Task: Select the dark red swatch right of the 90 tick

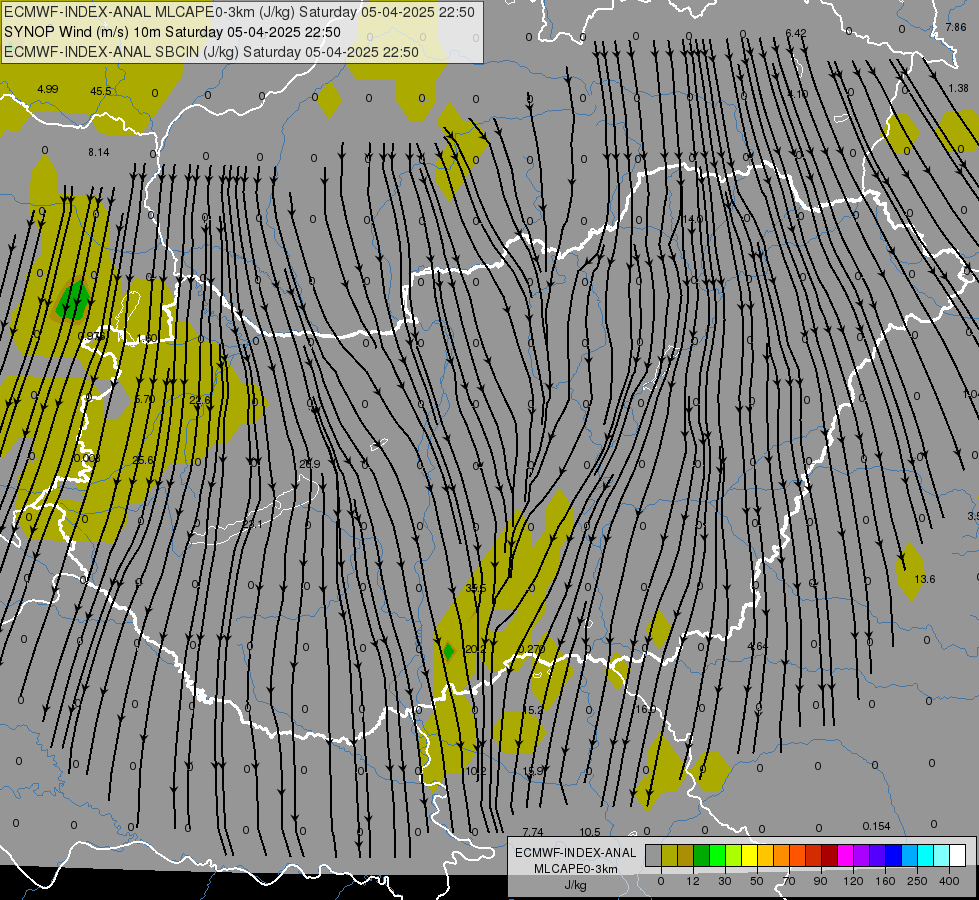Action: (829, 856)
